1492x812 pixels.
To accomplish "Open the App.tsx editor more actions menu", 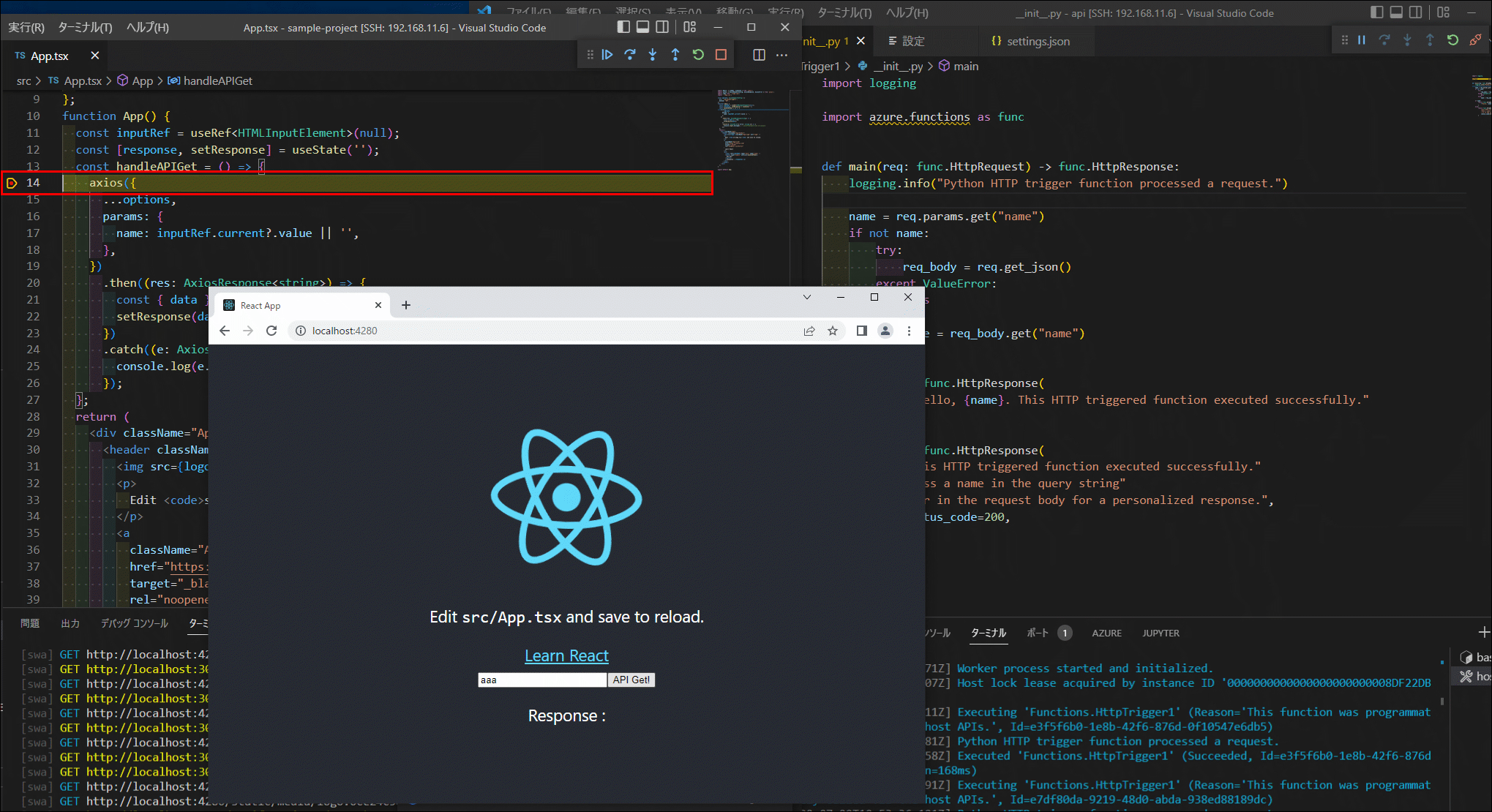I will click(781, 55).
